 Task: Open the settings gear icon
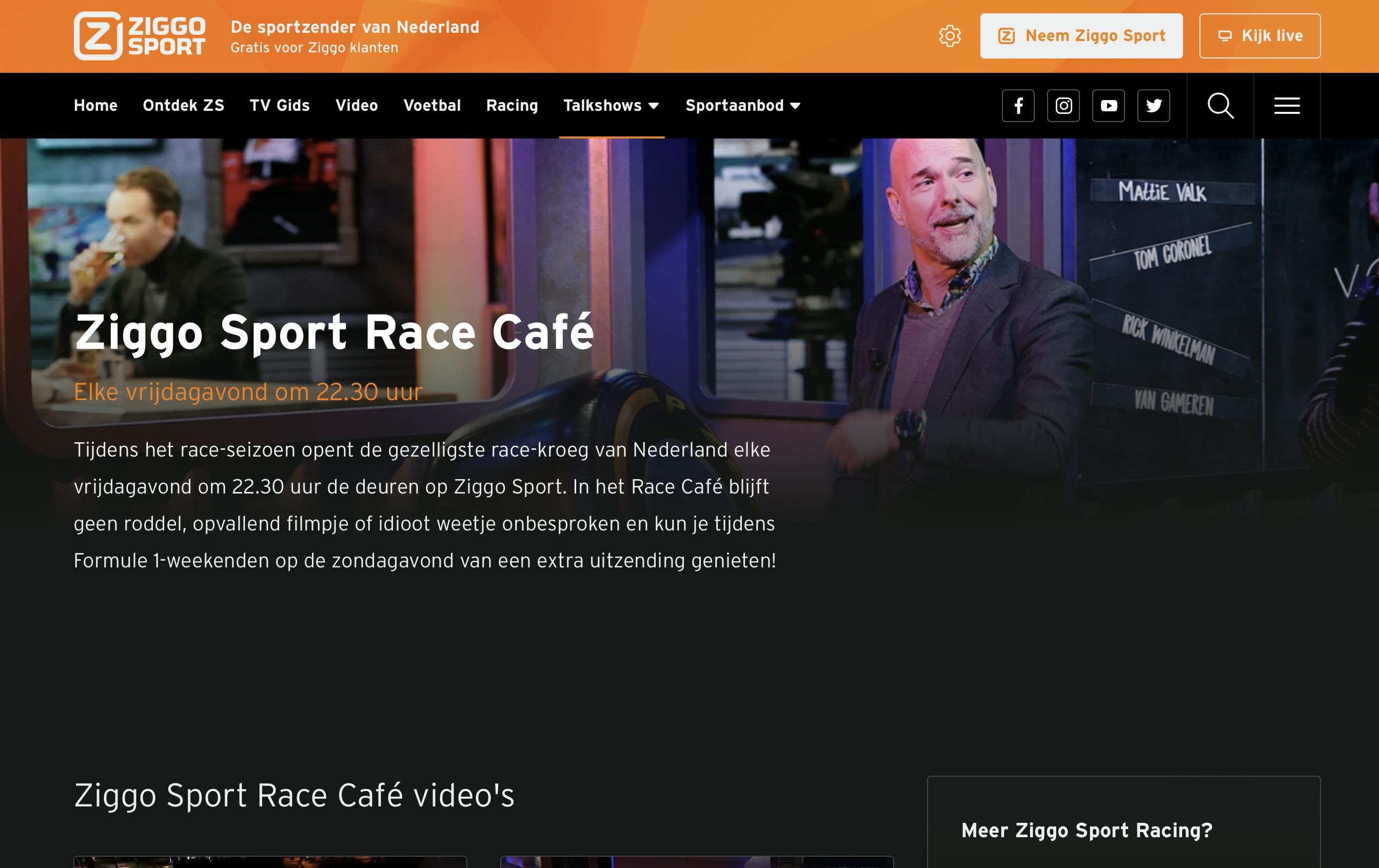(950, 36)
